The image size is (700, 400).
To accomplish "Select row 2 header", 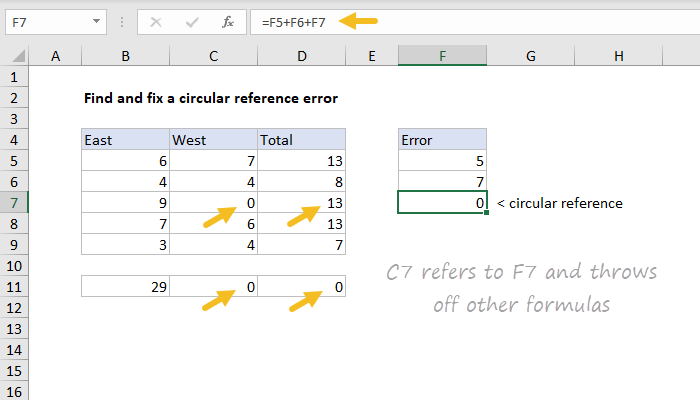I will [x=14, y=98].
